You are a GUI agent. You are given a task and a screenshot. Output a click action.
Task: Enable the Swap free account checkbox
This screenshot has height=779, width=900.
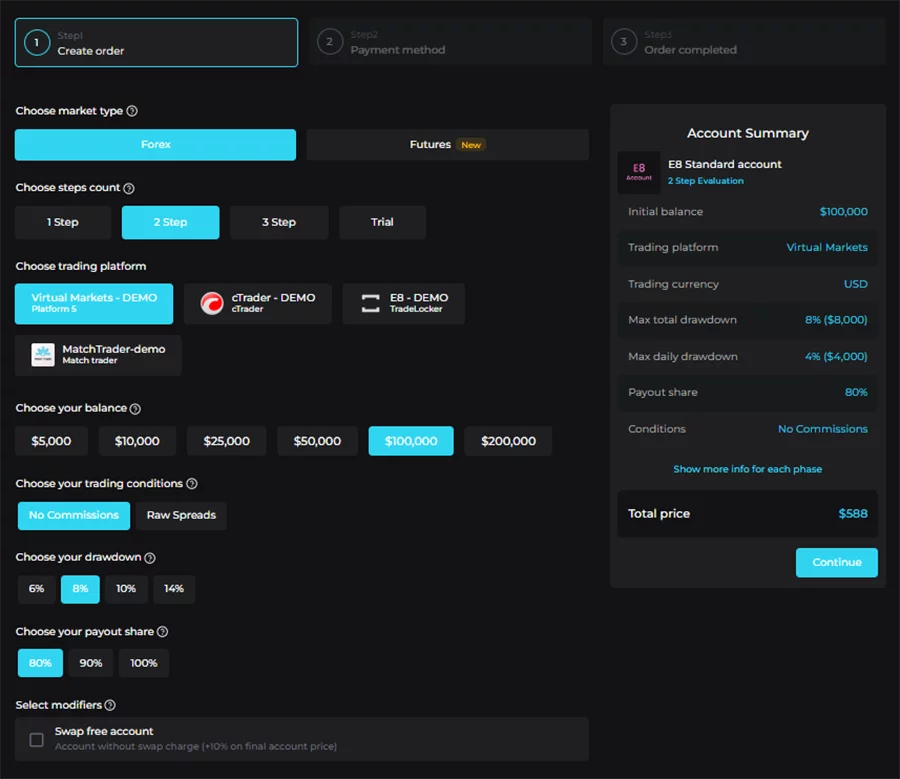tap(36, 739)
